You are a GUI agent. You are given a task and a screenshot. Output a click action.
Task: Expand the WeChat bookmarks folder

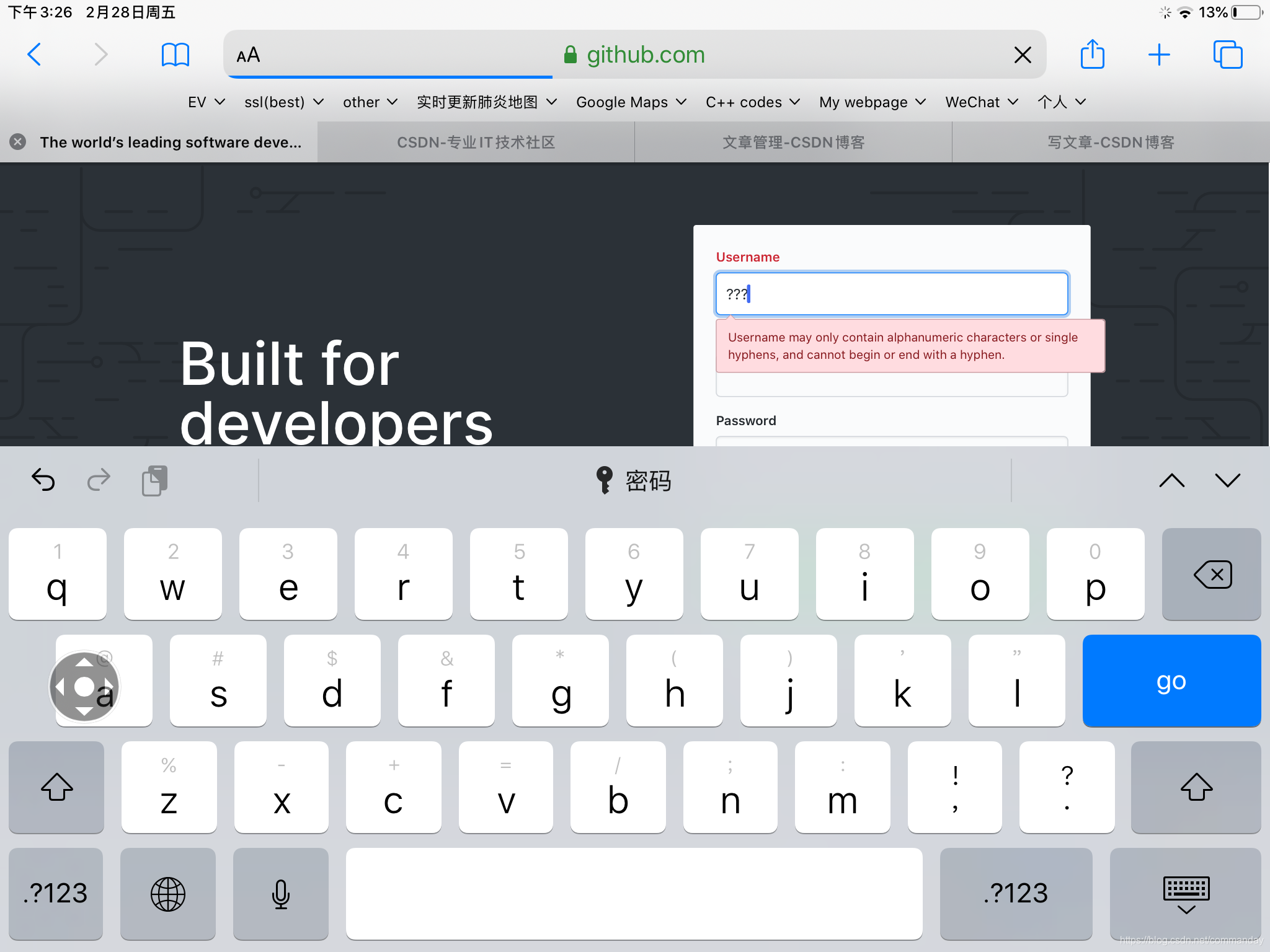[x=982, y=102]
